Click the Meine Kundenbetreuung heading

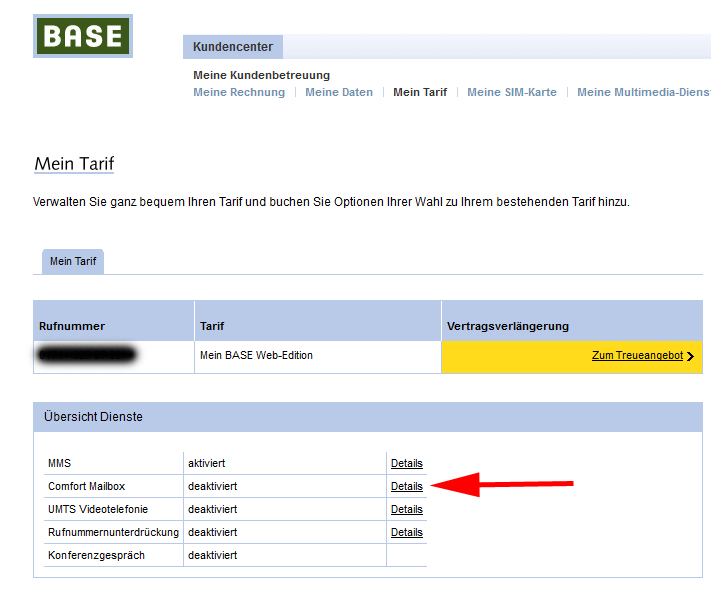point(262,75)
